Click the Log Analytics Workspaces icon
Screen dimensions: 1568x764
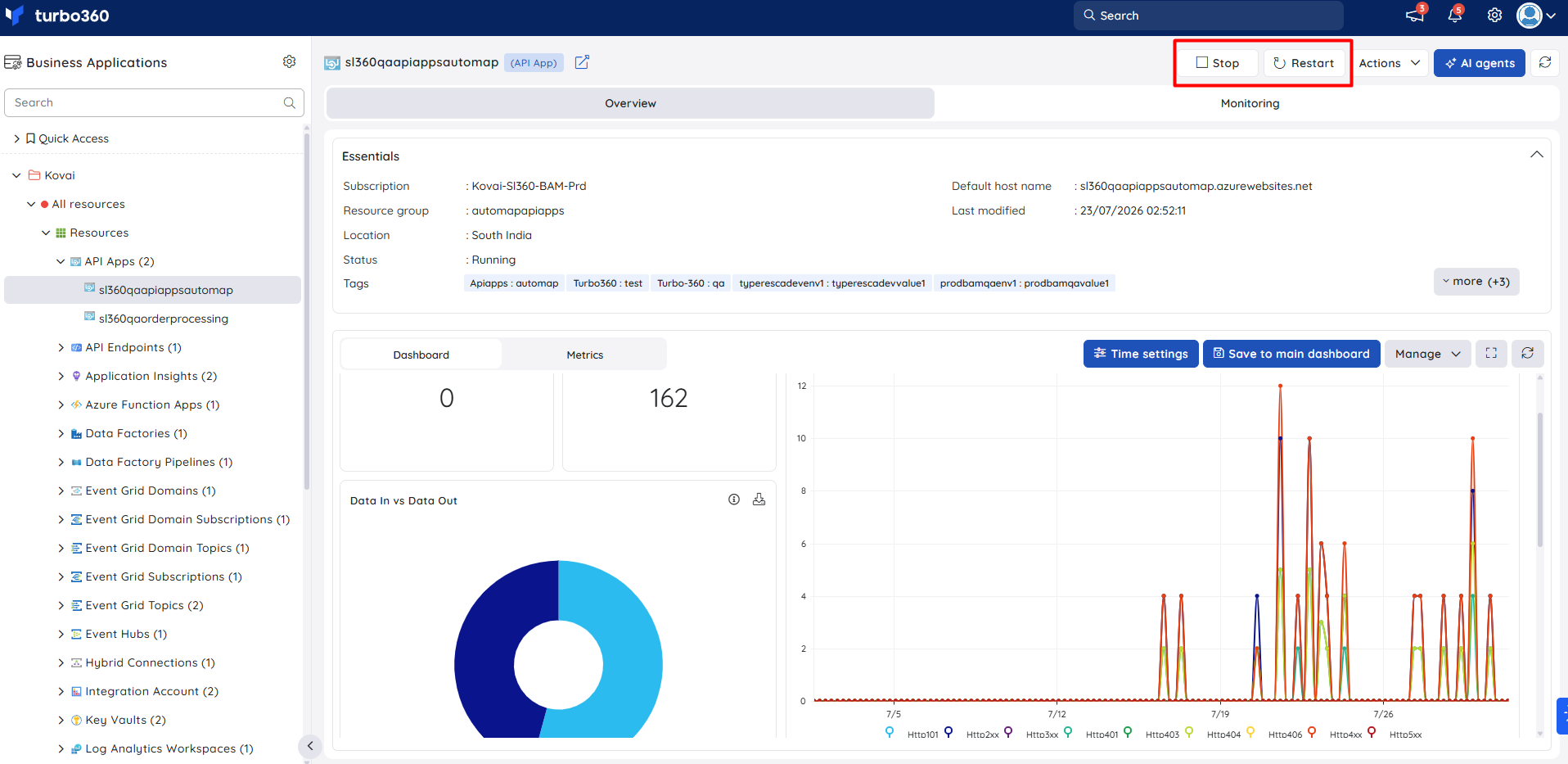tap(76, 748)
